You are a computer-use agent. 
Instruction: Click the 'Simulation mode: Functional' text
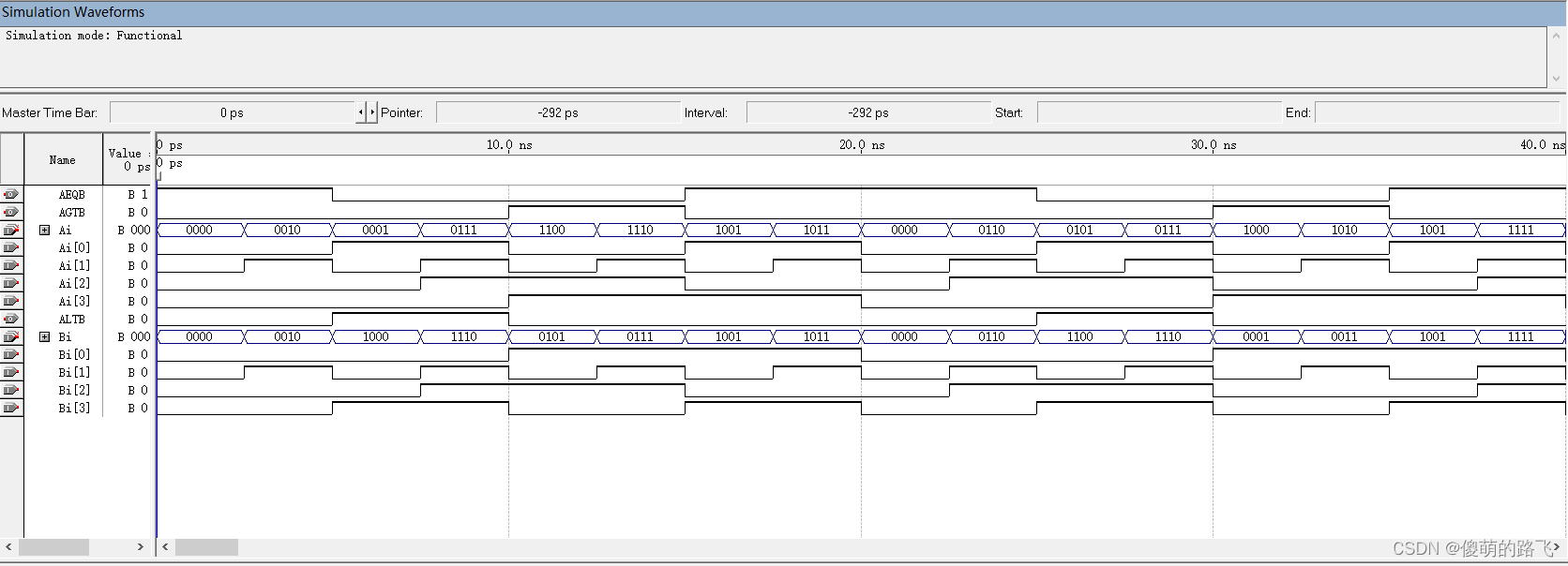[94, 36]
